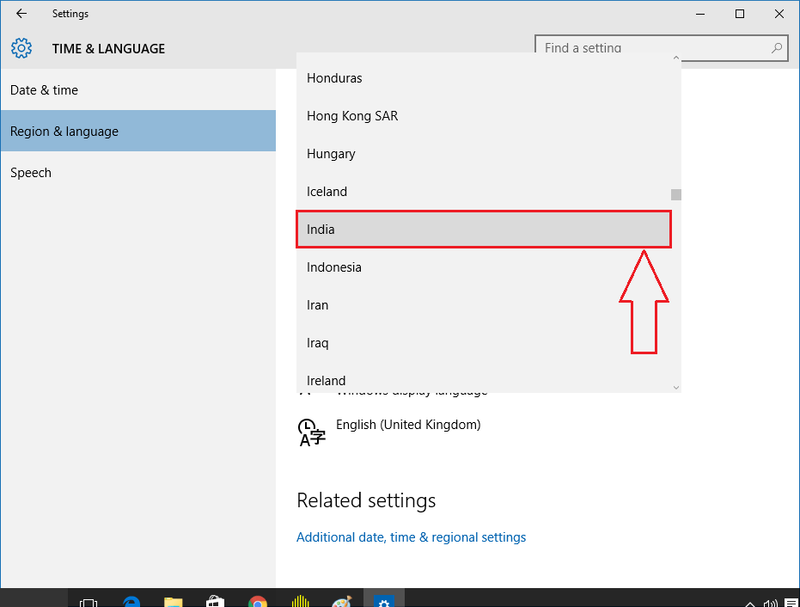Select Ireland at the bottom of the list

(x=483, y=378)
